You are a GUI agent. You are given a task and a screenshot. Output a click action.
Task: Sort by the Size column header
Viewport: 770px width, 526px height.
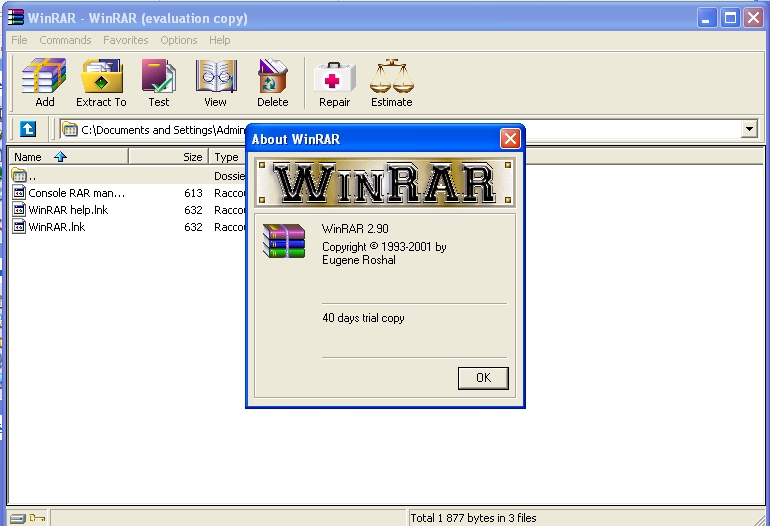pyautogui.click(x=168, y=157)
